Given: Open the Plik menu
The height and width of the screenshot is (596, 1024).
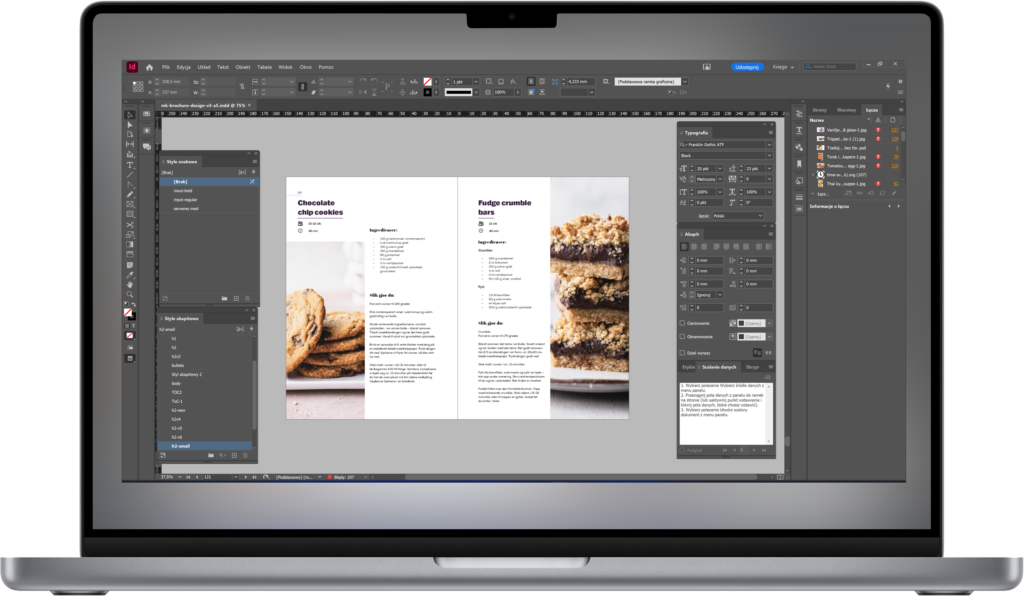Looking at the screenshot, I should coord(166,67).
